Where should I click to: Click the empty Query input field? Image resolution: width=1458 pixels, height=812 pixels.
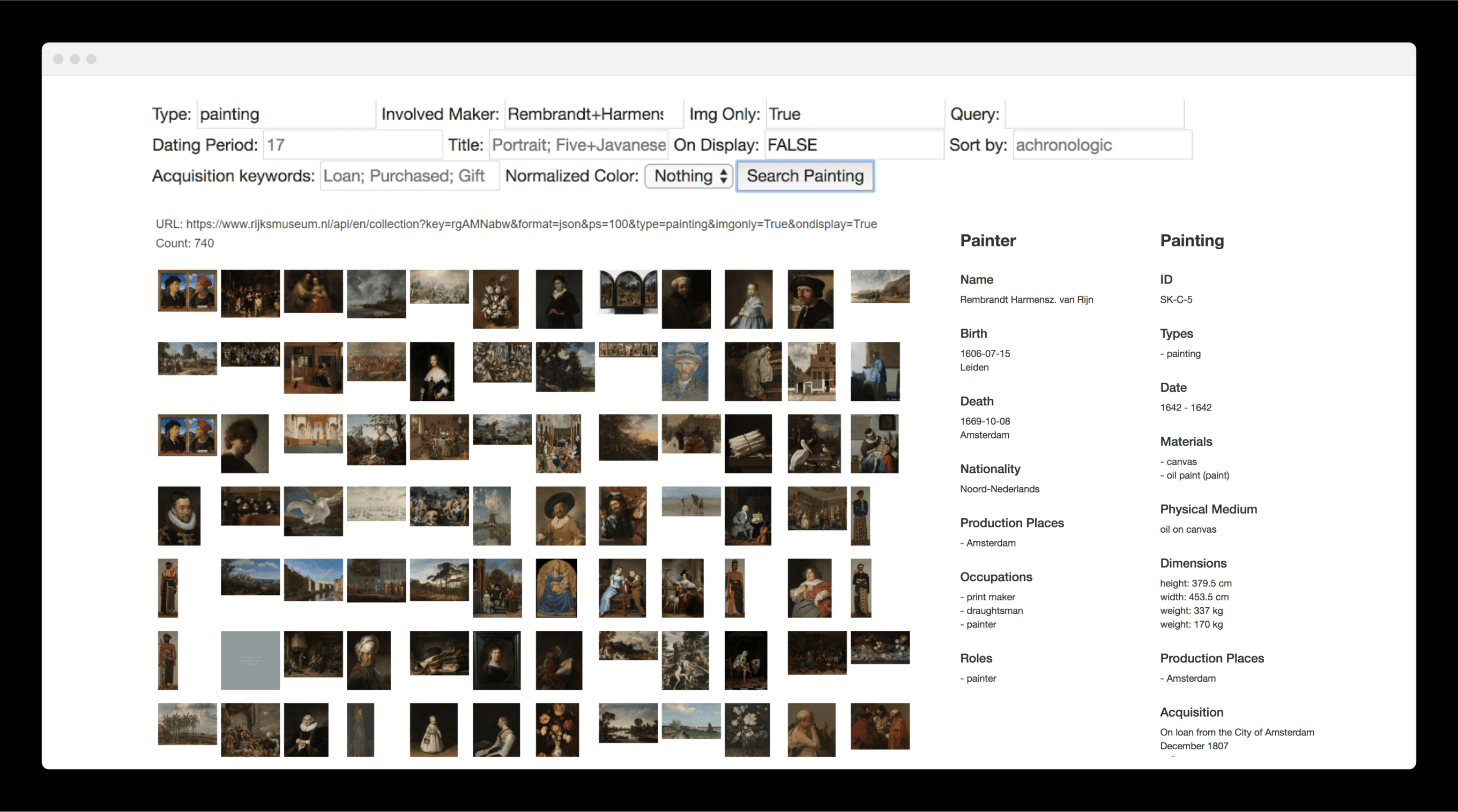(x=1094, y=114)
